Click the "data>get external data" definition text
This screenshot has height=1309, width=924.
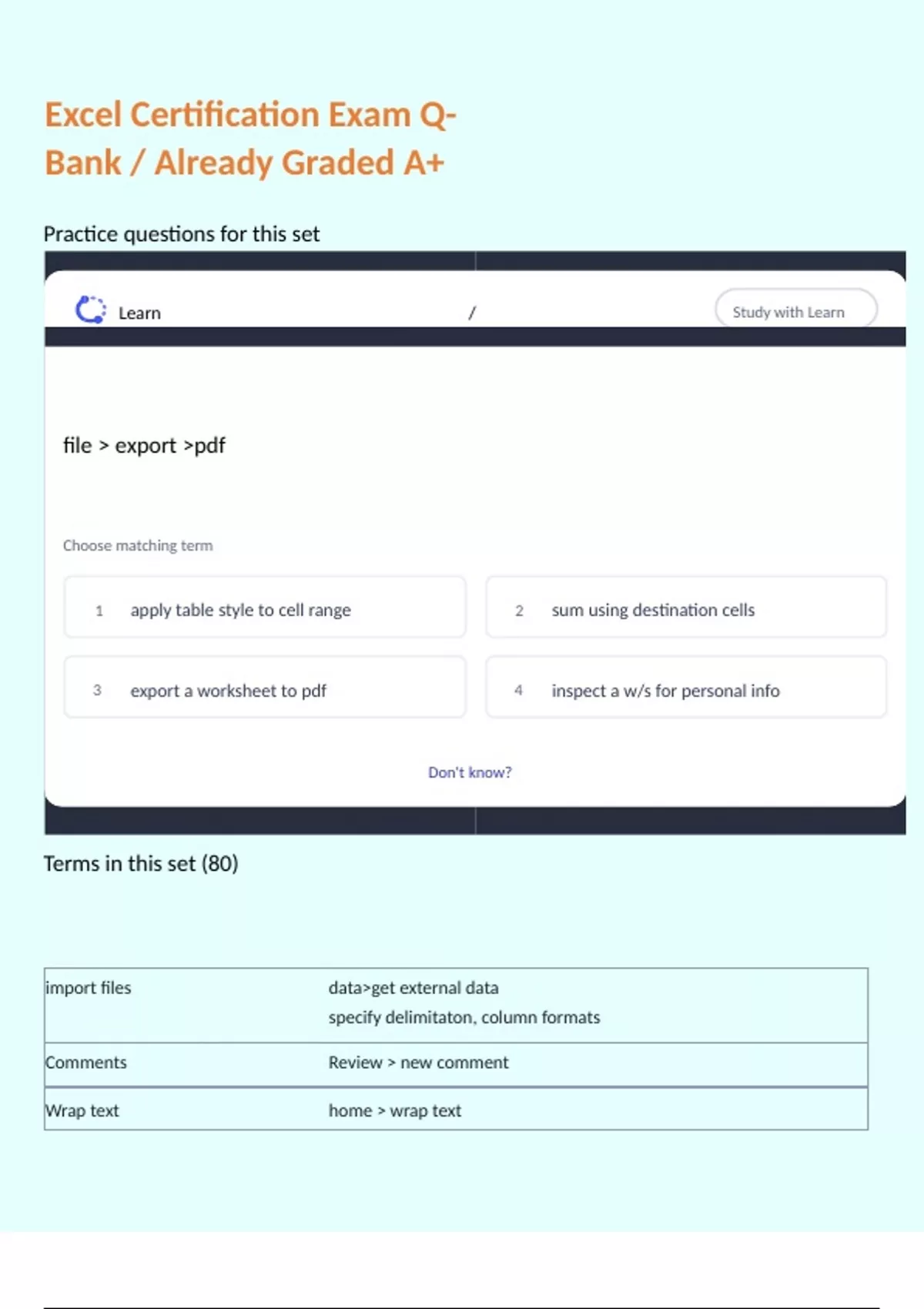coord(413,988)
